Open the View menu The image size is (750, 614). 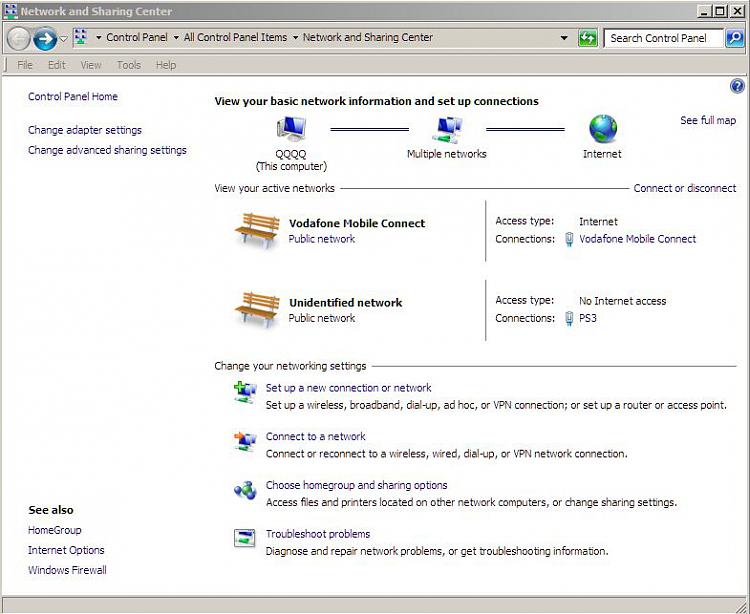91,65
